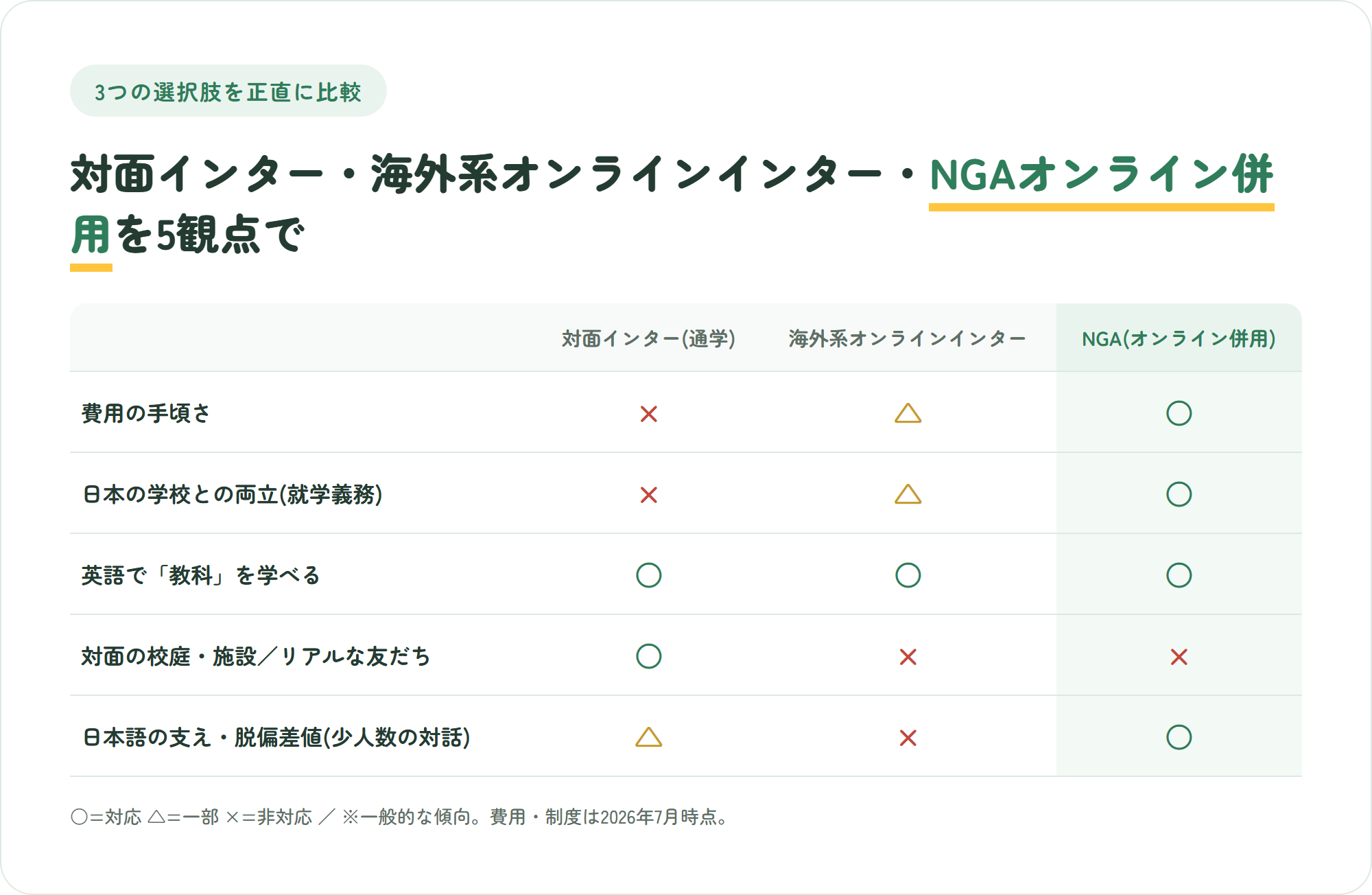Click the 対面インター triangle in 日本語の支え row
This screenshot has height=895, width=1372.
point(648,737)
